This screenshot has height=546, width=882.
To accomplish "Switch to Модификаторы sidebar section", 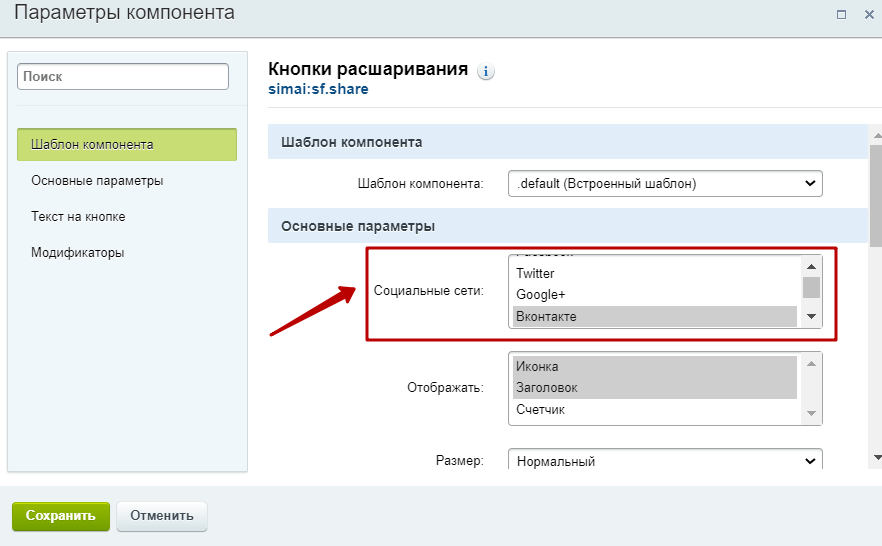I will coord(78,253).
